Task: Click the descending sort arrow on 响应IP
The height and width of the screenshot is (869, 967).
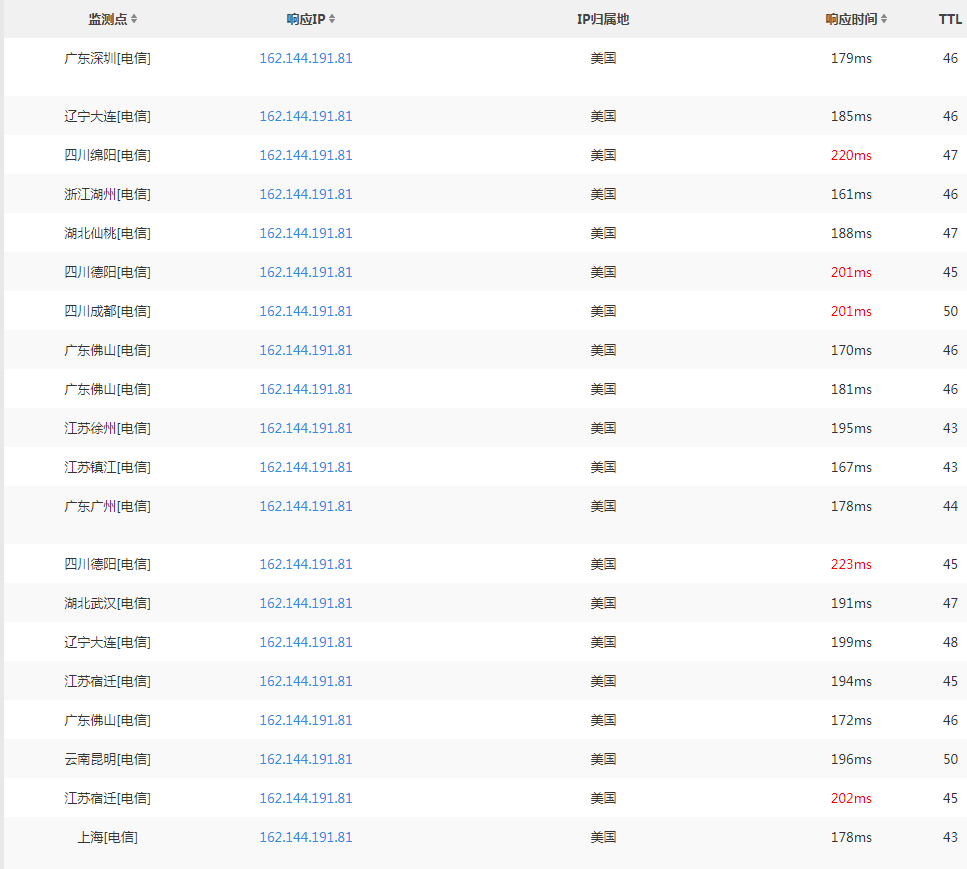Action: [x=333, y=21]
